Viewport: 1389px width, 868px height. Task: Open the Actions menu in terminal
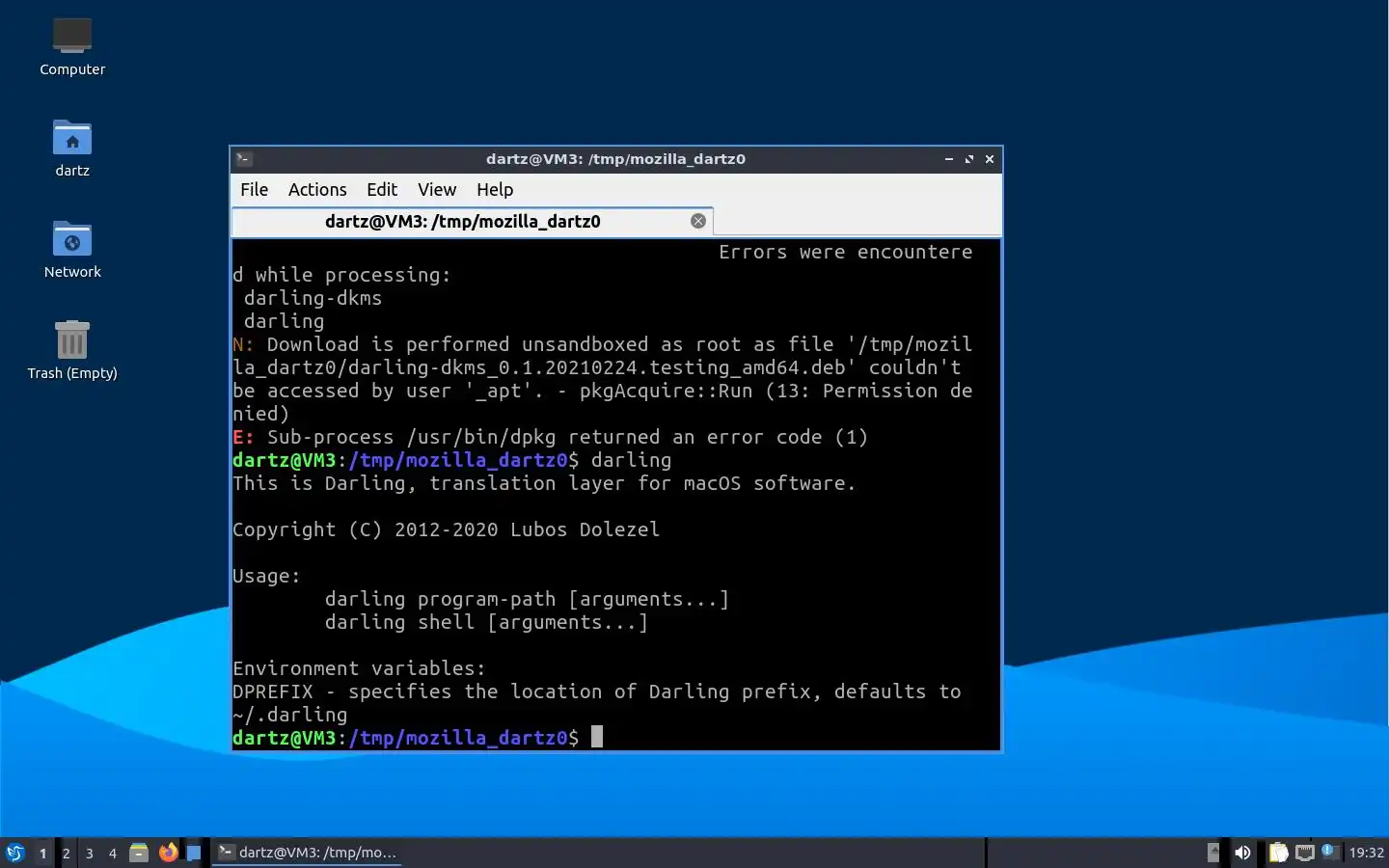pyautogui.click(x=317, y=190)
